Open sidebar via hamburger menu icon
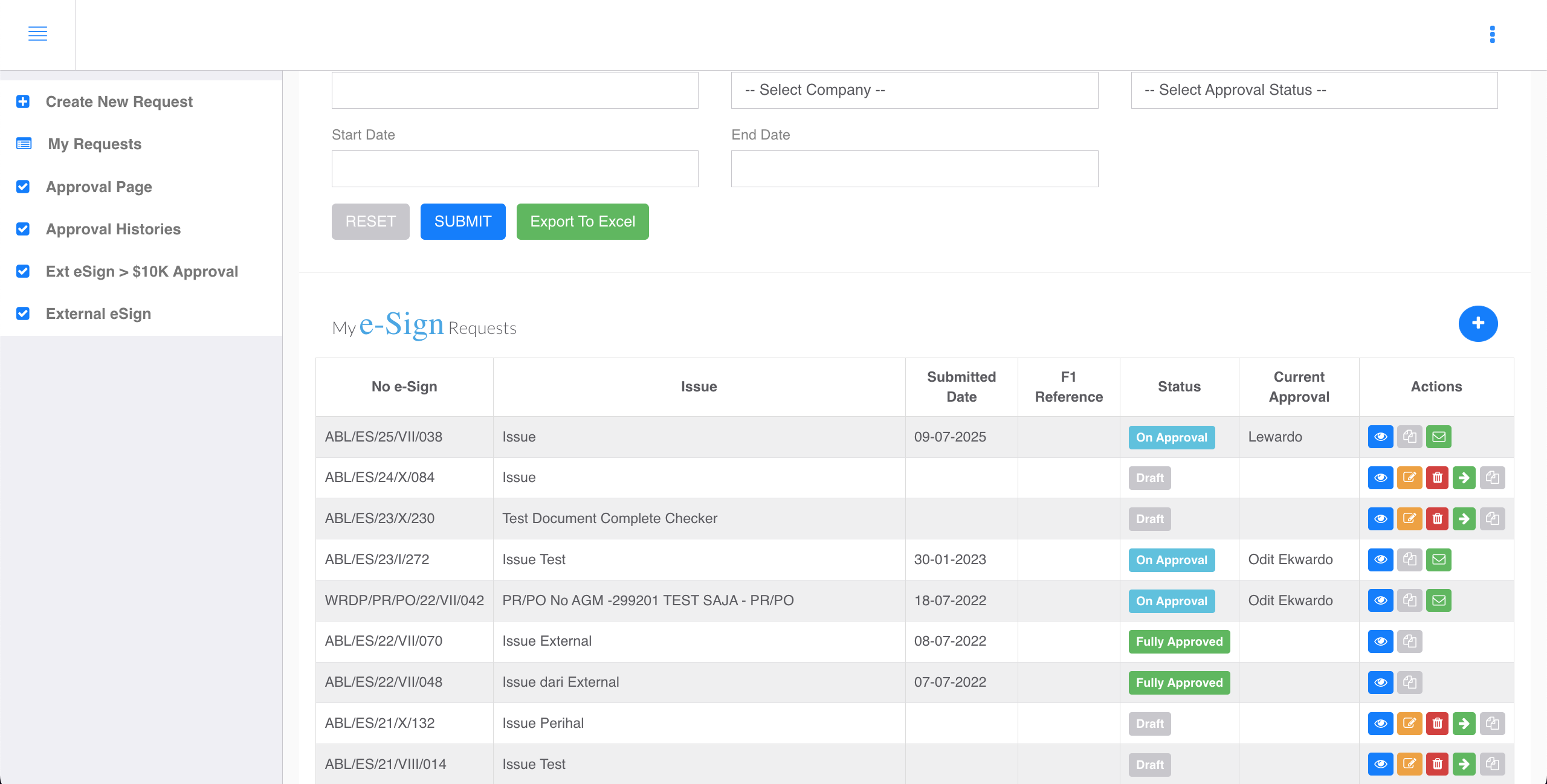This screenshot has height=784, width=1547. pos(37,34)
